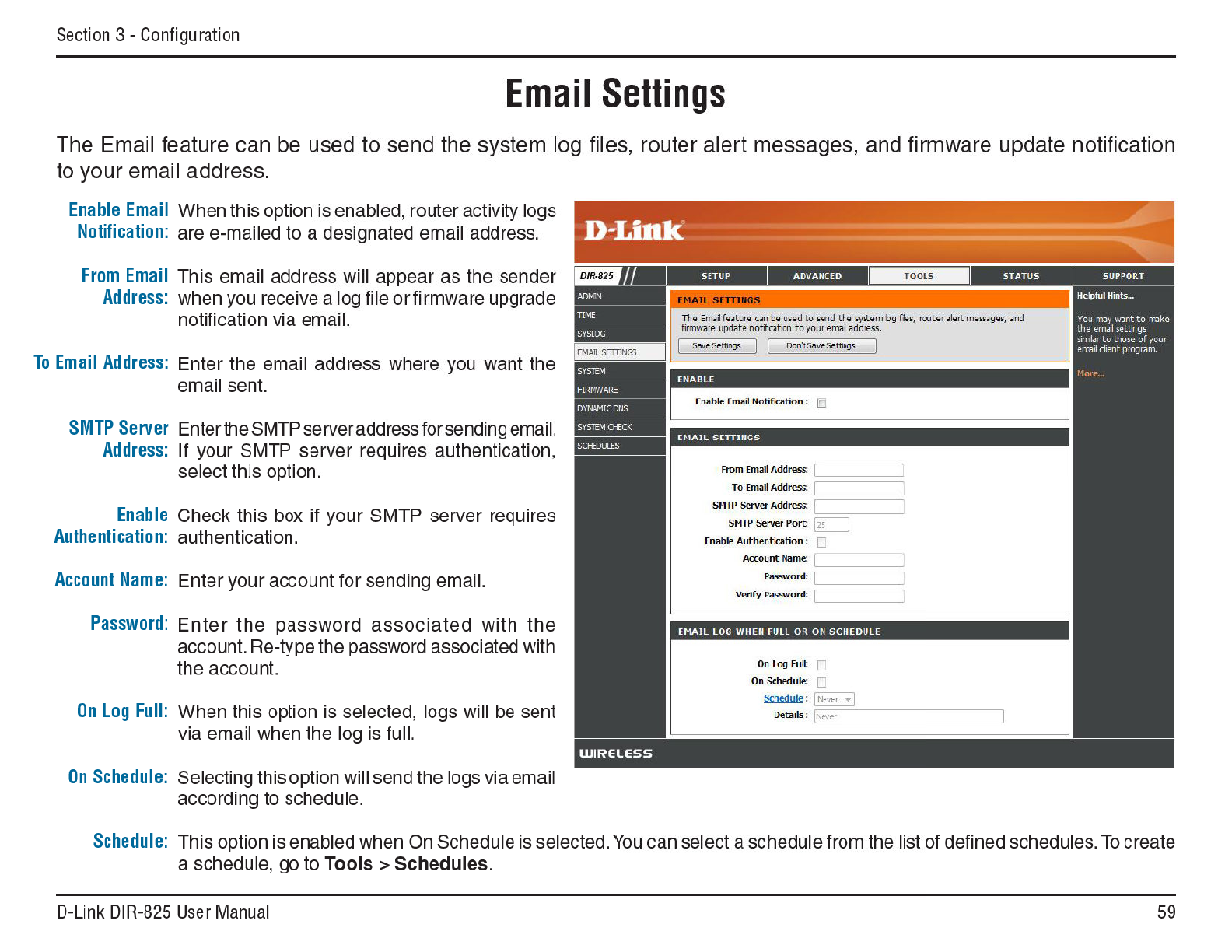1232x952 pixels.
Task: Click the D-Link logo in the banner
Action: pyautogui.click(x=634, y=230)
